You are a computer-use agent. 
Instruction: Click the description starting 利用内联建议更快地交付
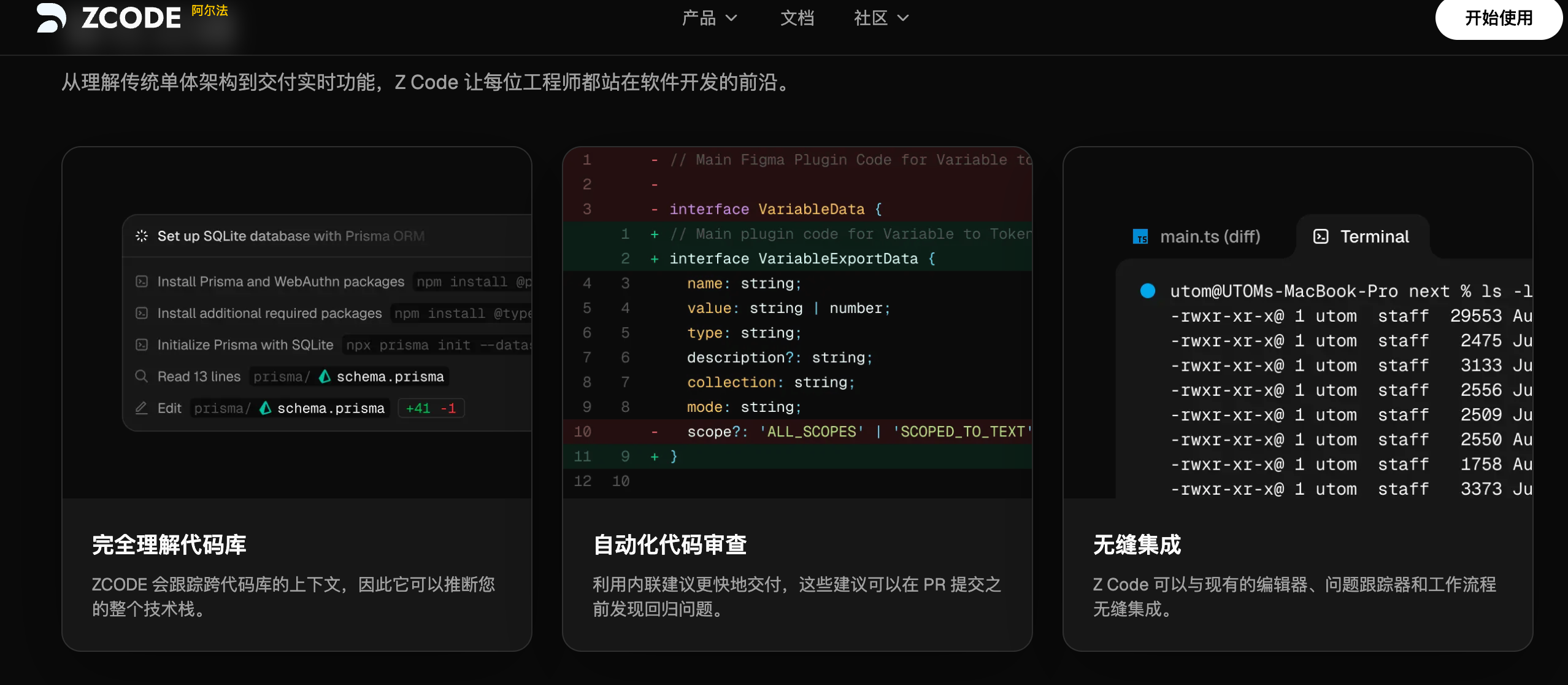796,596
